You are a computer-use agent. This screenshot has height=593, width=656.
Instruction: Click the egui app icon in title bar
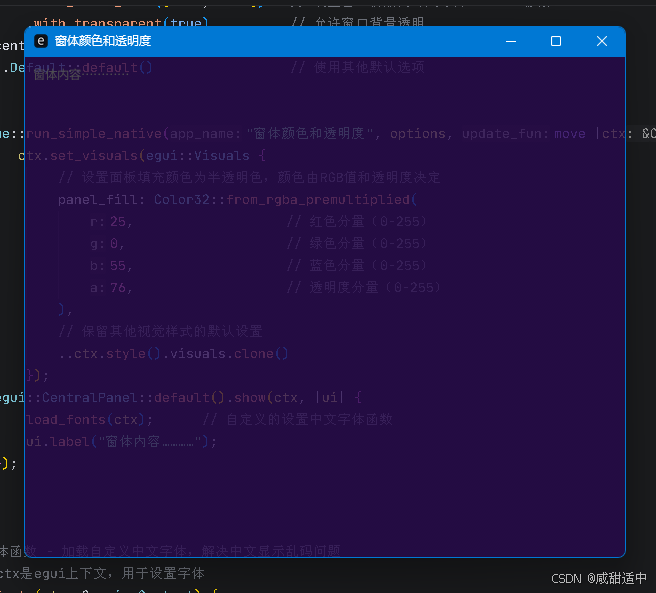(x=41, y=41)
